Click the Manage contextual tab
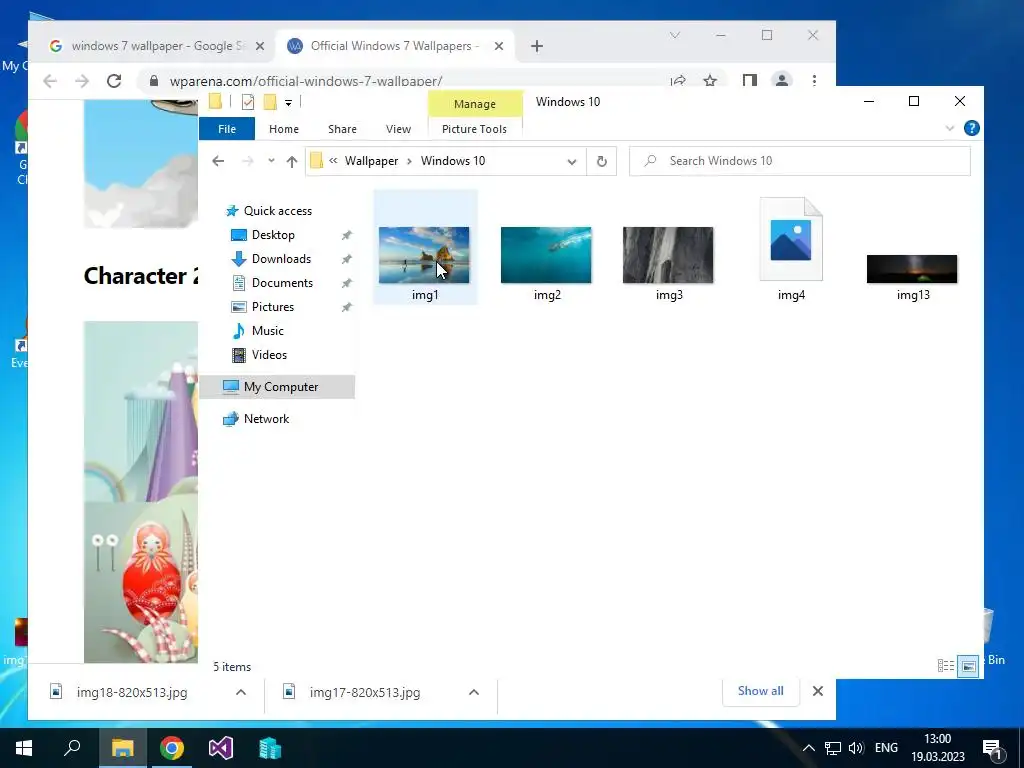This screenshot has height=768, width=1024. pos(475,104)
